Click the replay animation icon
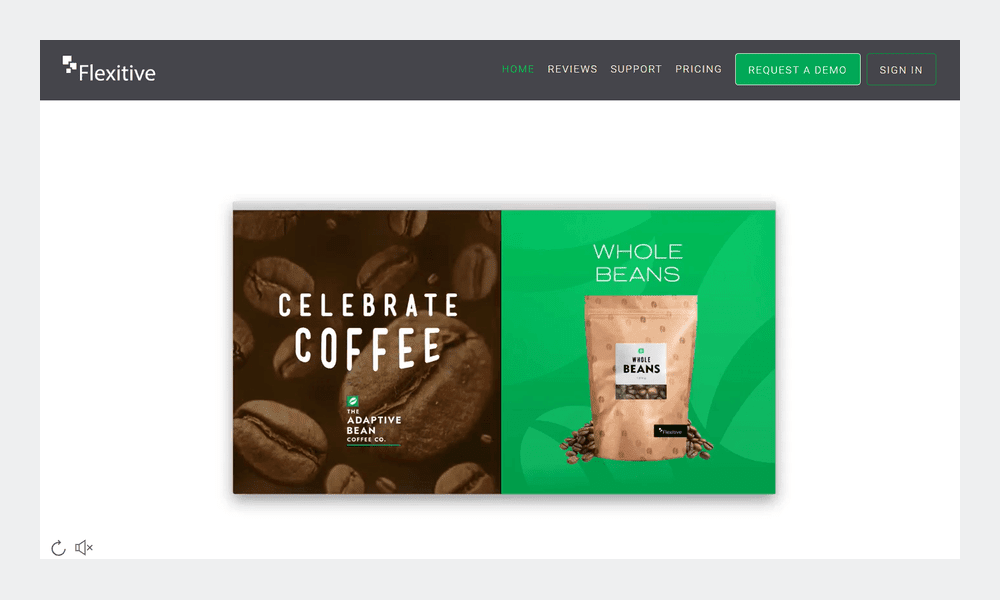 click(58, 548)
